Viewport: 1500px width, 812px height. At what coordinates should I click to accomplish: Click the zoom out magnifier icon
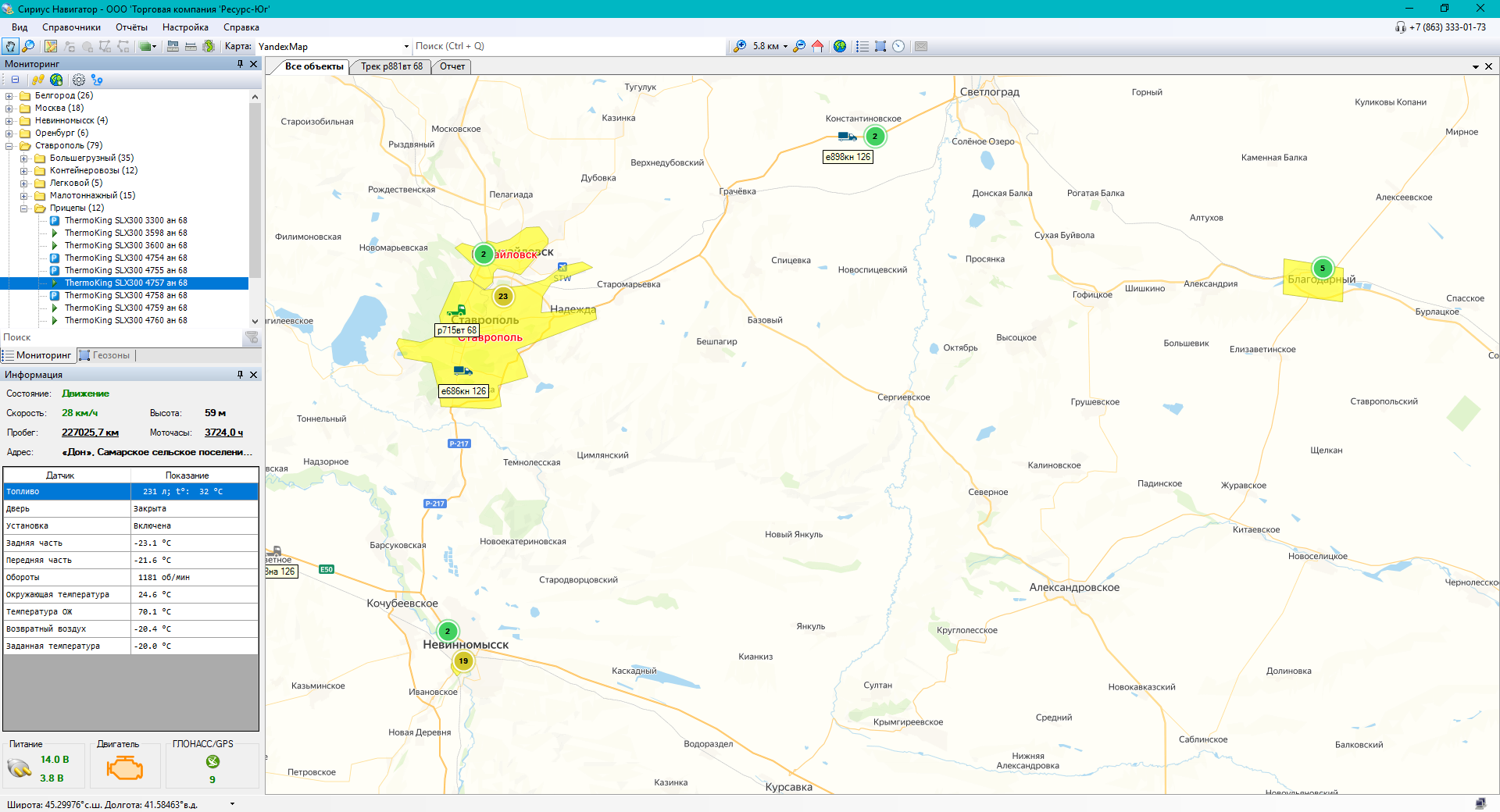(798, 46)
